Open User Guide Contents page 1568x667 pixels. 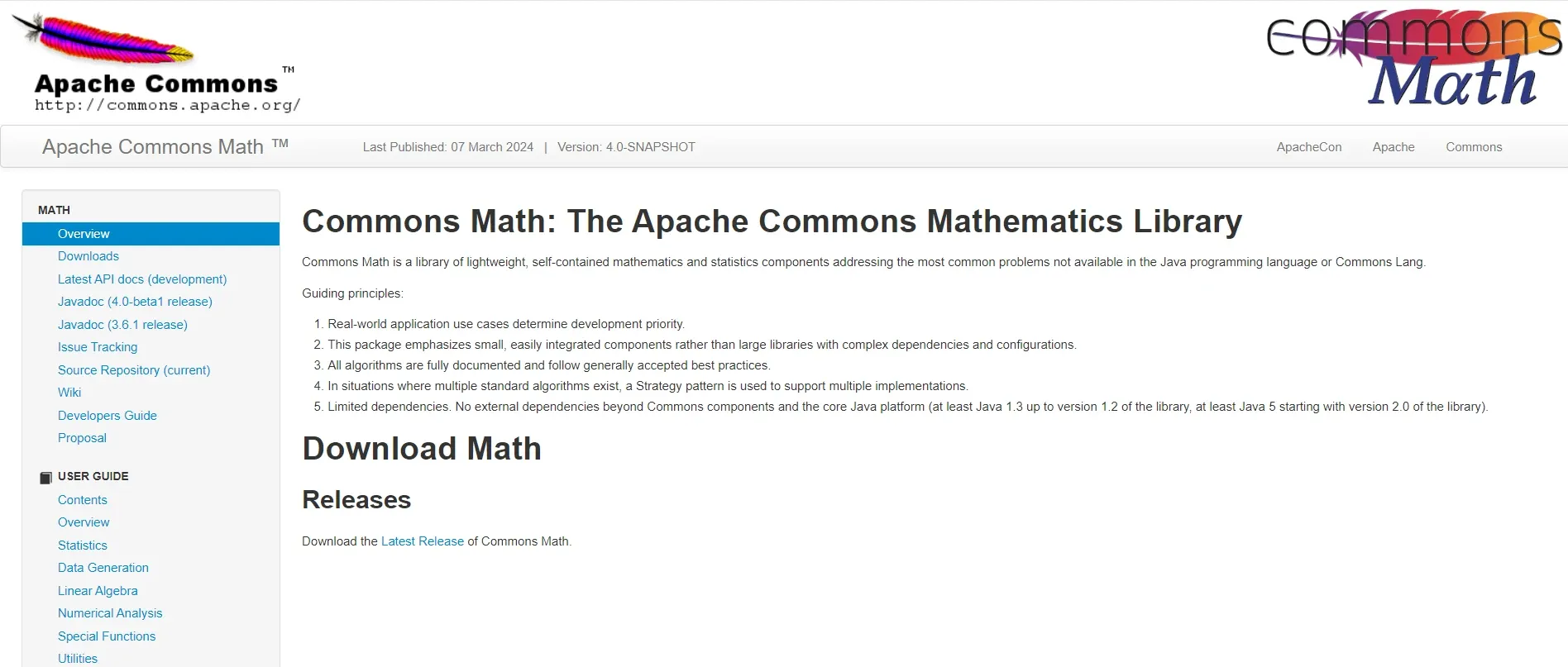[x=83, y=500]
